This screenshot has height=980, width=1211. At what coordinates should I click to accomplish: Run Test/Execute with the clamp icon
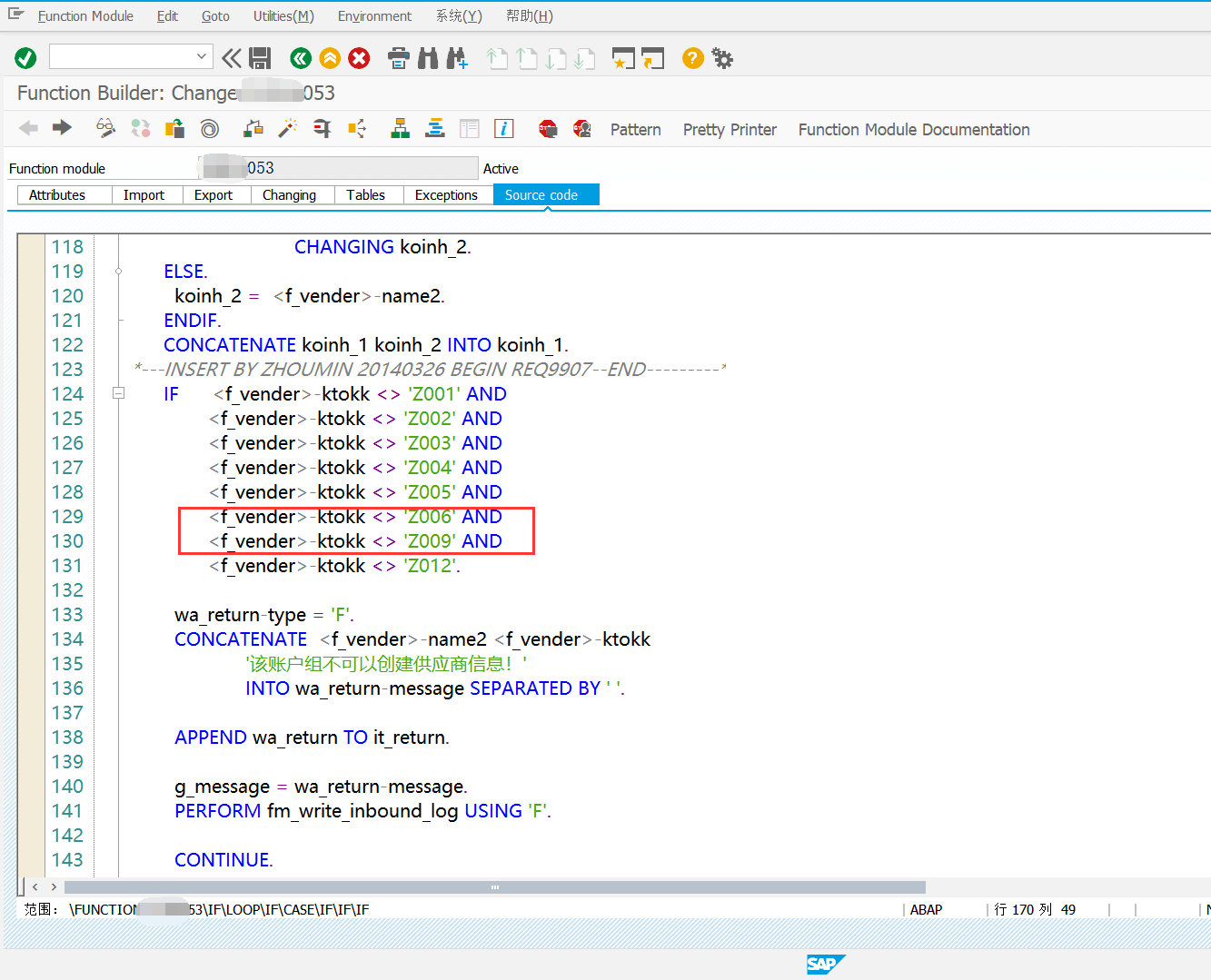[x=322, y=128]
